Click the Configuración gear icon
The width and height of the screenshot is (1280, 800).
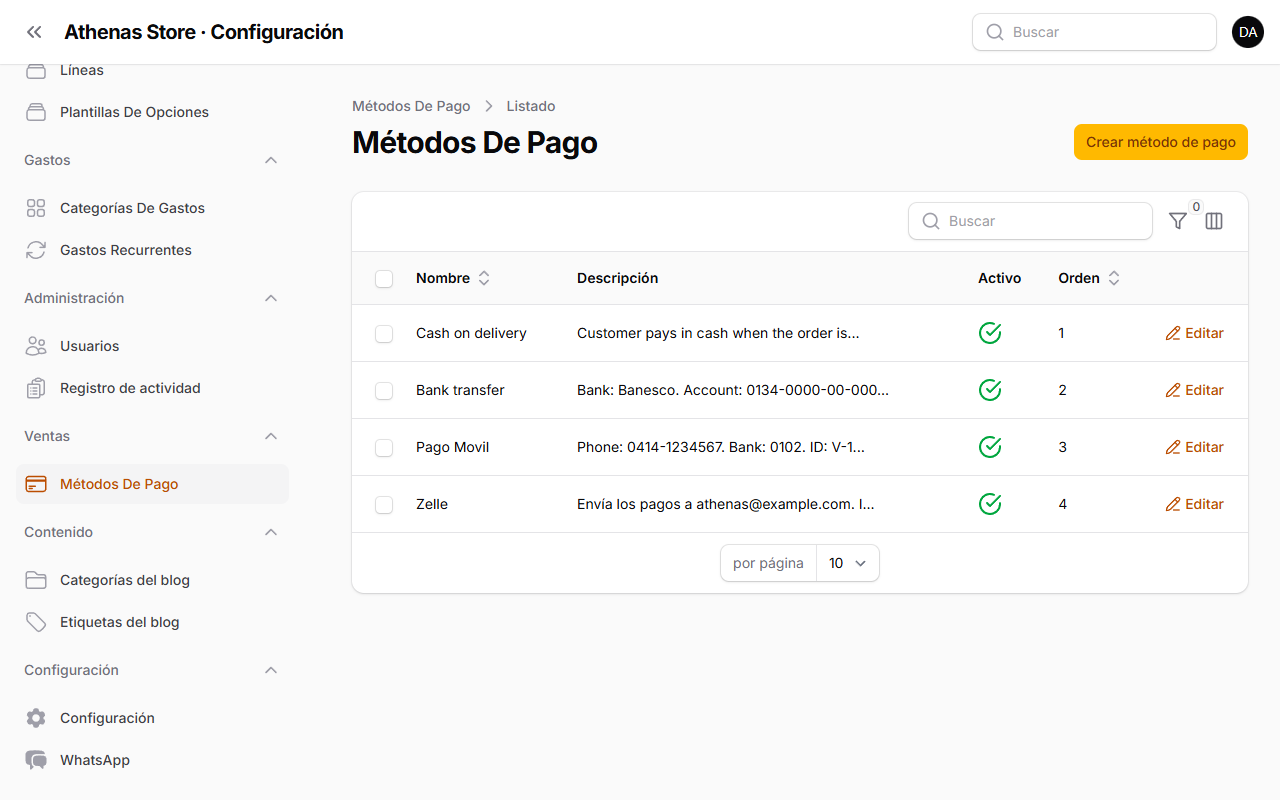coord(36,718)
